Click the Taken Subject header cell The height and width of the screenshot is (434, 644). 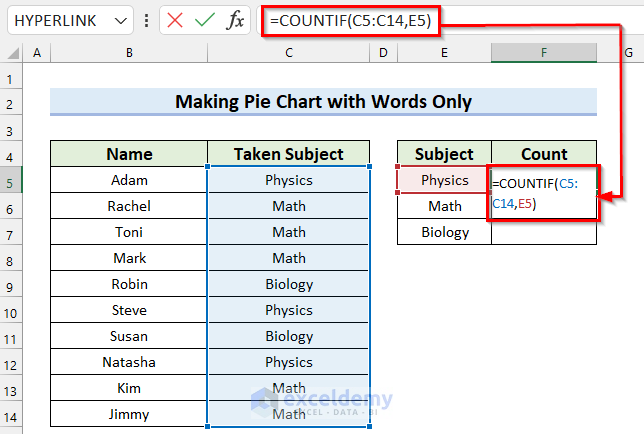[x=288, y=154]
